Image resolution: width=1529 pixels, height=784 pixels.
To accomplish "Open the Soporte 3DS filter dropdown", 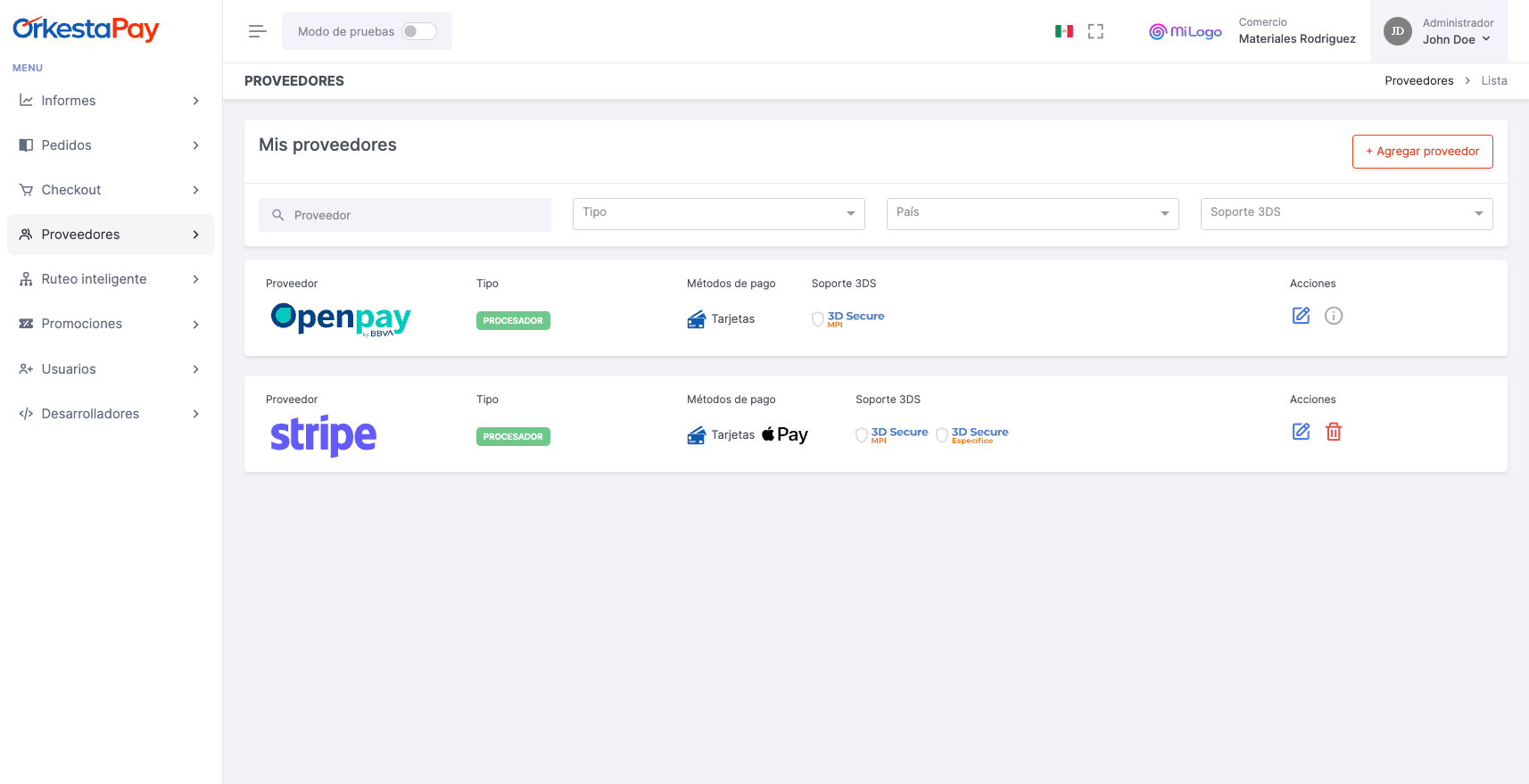I will click(1347, 214).
